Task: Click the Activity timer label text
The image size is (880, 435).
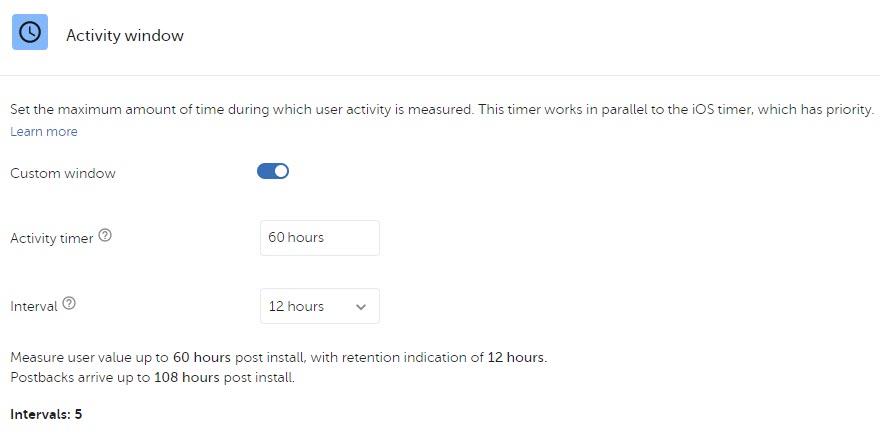Action: 52,239
